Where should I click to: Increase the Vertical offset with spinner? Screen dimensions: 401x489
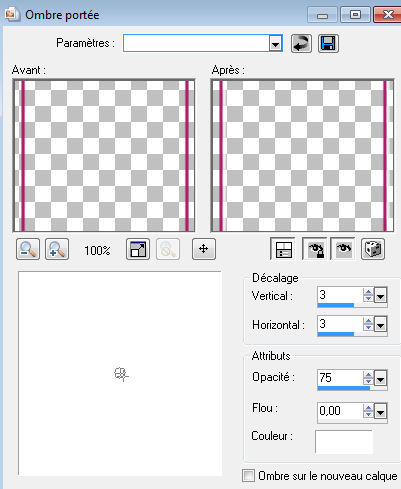click(x=368, y=292)
